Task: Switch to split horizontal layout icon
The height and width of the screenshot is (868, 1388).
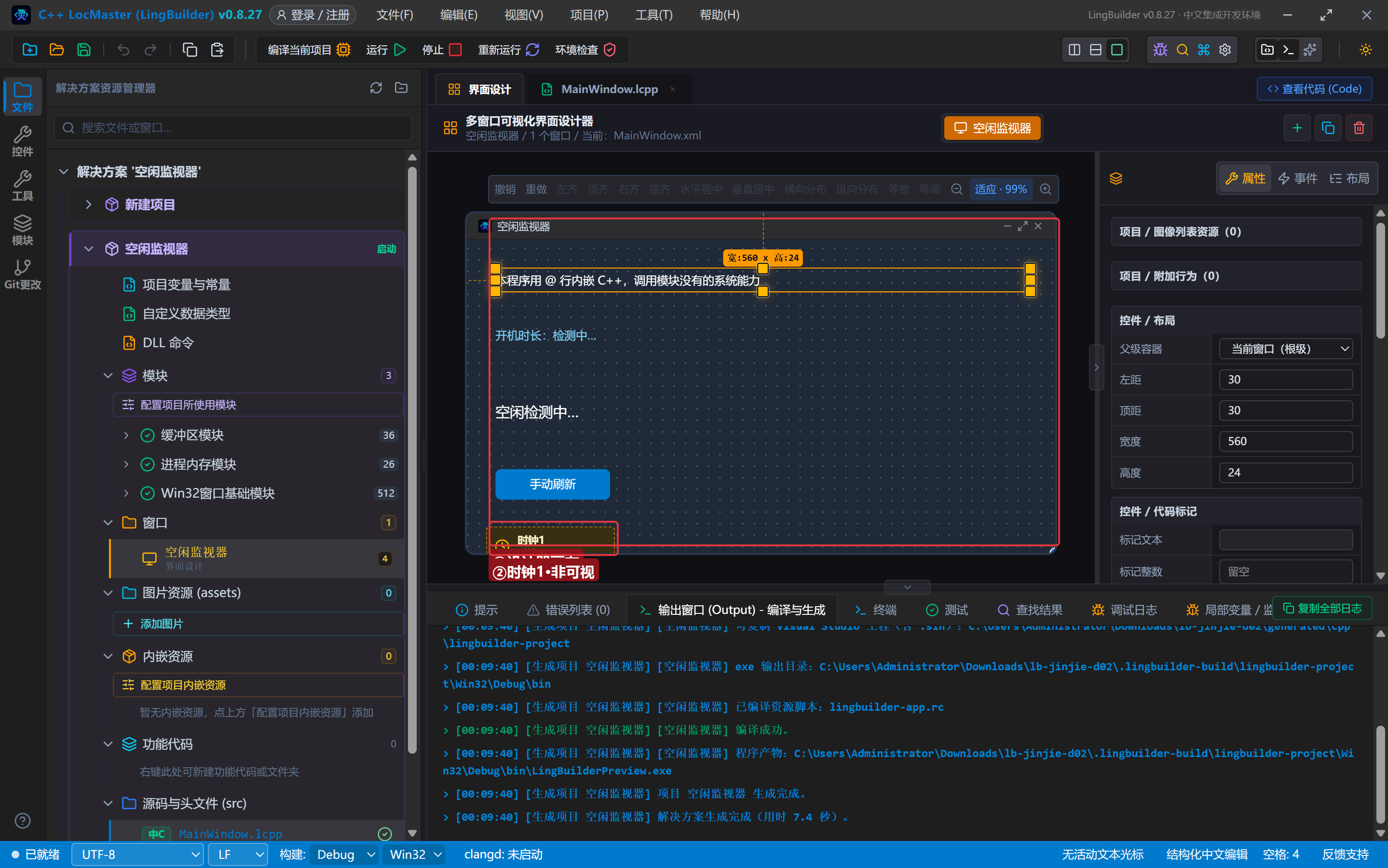Action: 1095,50
